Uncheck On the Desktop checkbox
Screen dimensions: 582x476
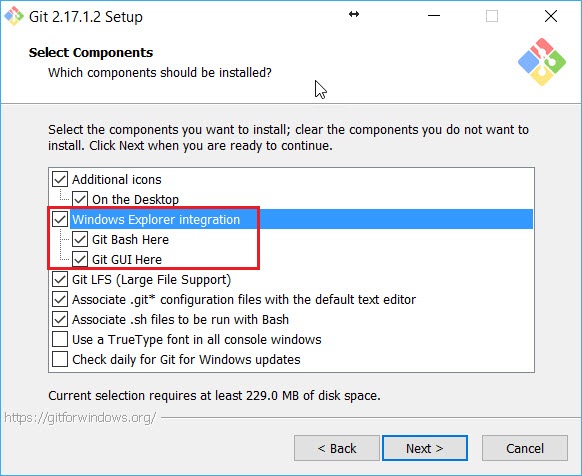point(80,199)
